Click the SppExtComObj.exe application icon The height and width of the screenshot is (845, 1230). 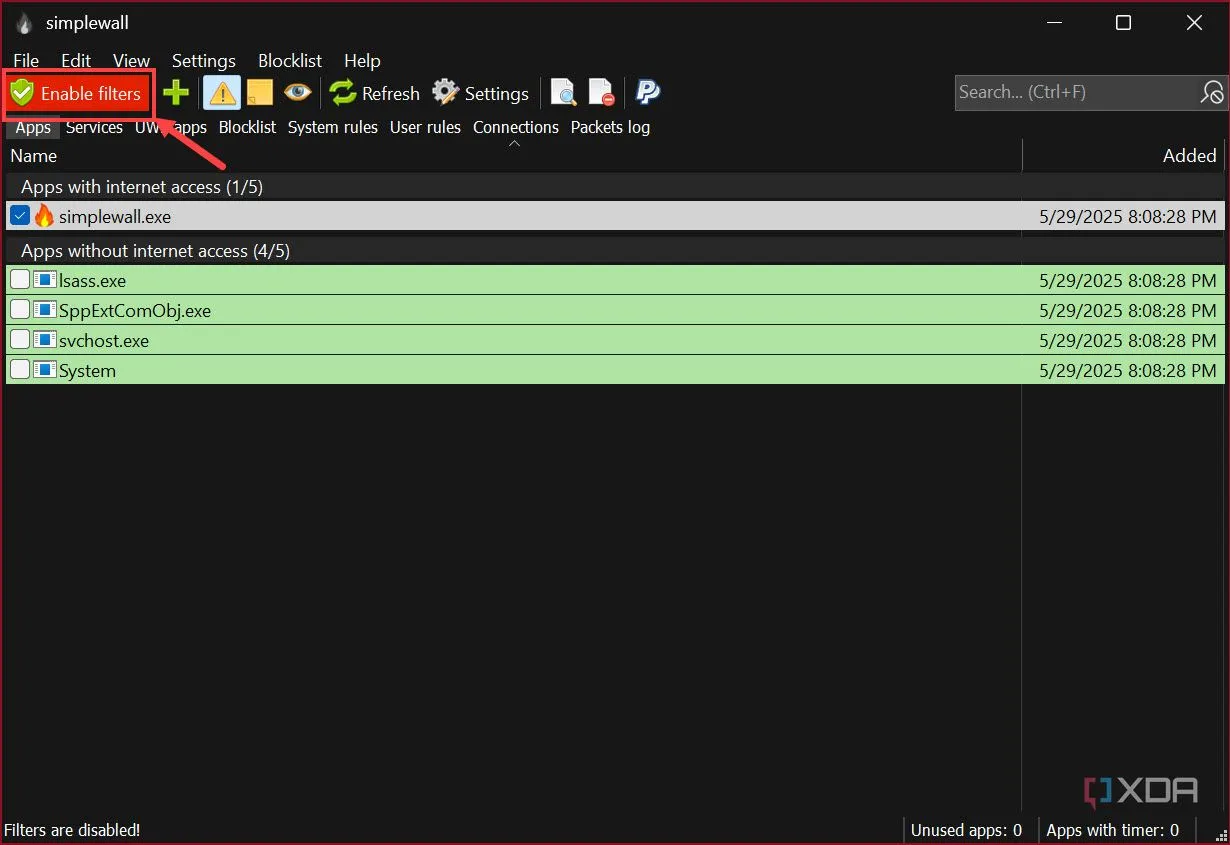(44, 310)
